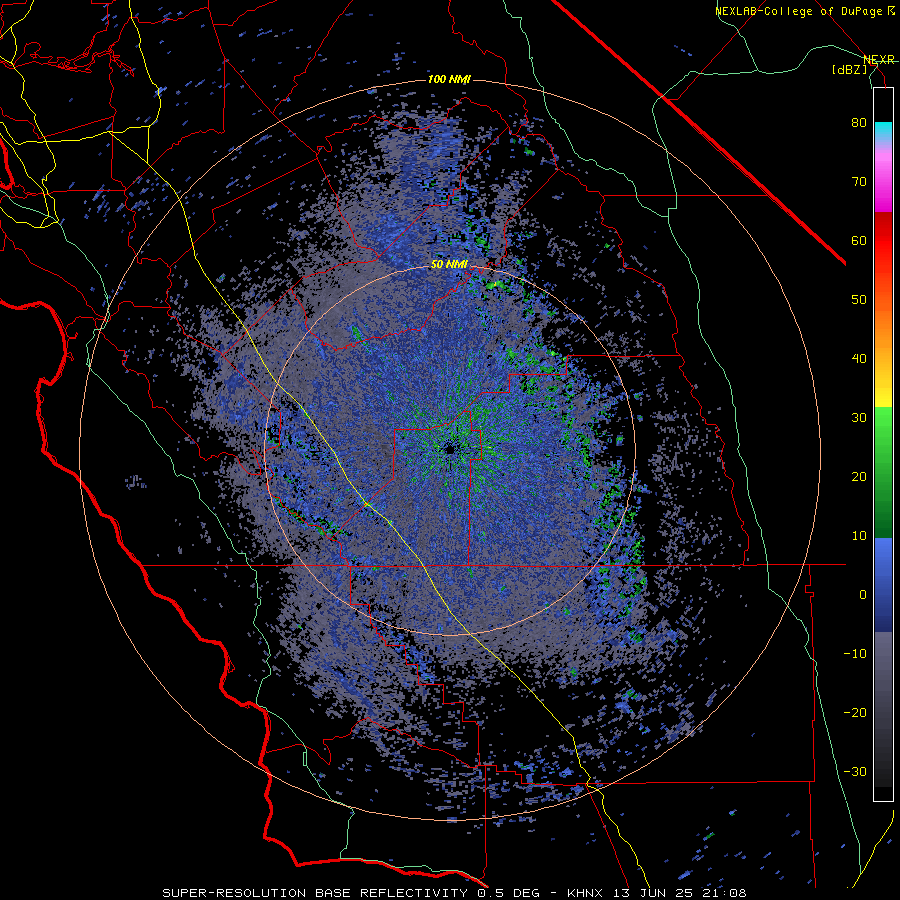Click the -20 value on reflectivity scale

(855, 713)
